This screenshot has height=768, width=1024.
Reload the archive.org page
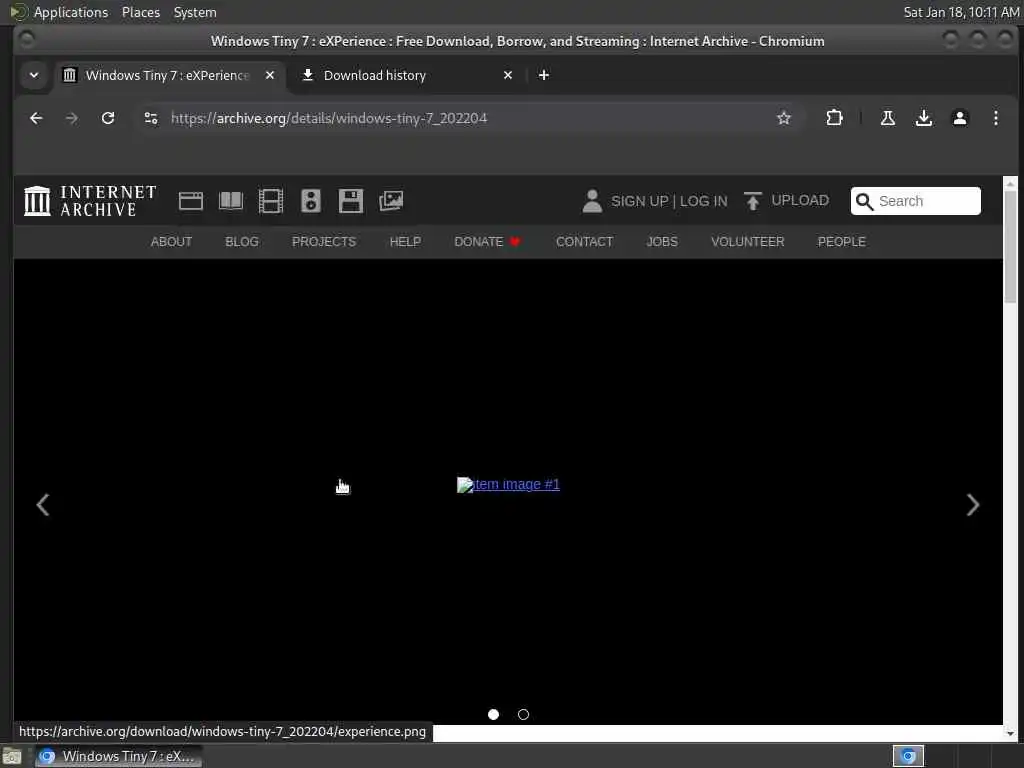108,118
